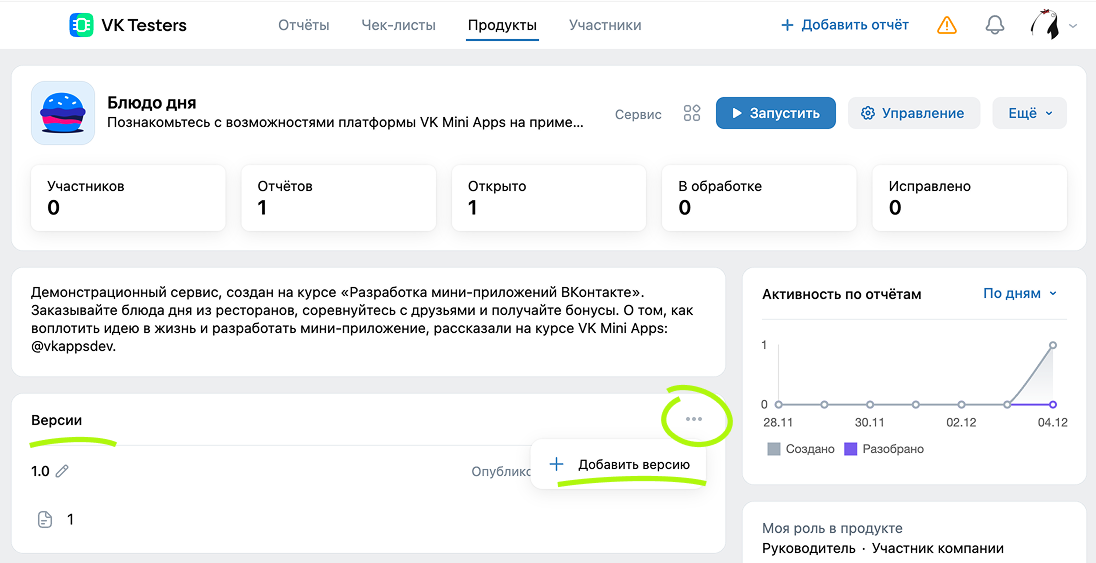1096x563 pixels.
Task: Open the Открыто counter card
Action: click(549, 198)
